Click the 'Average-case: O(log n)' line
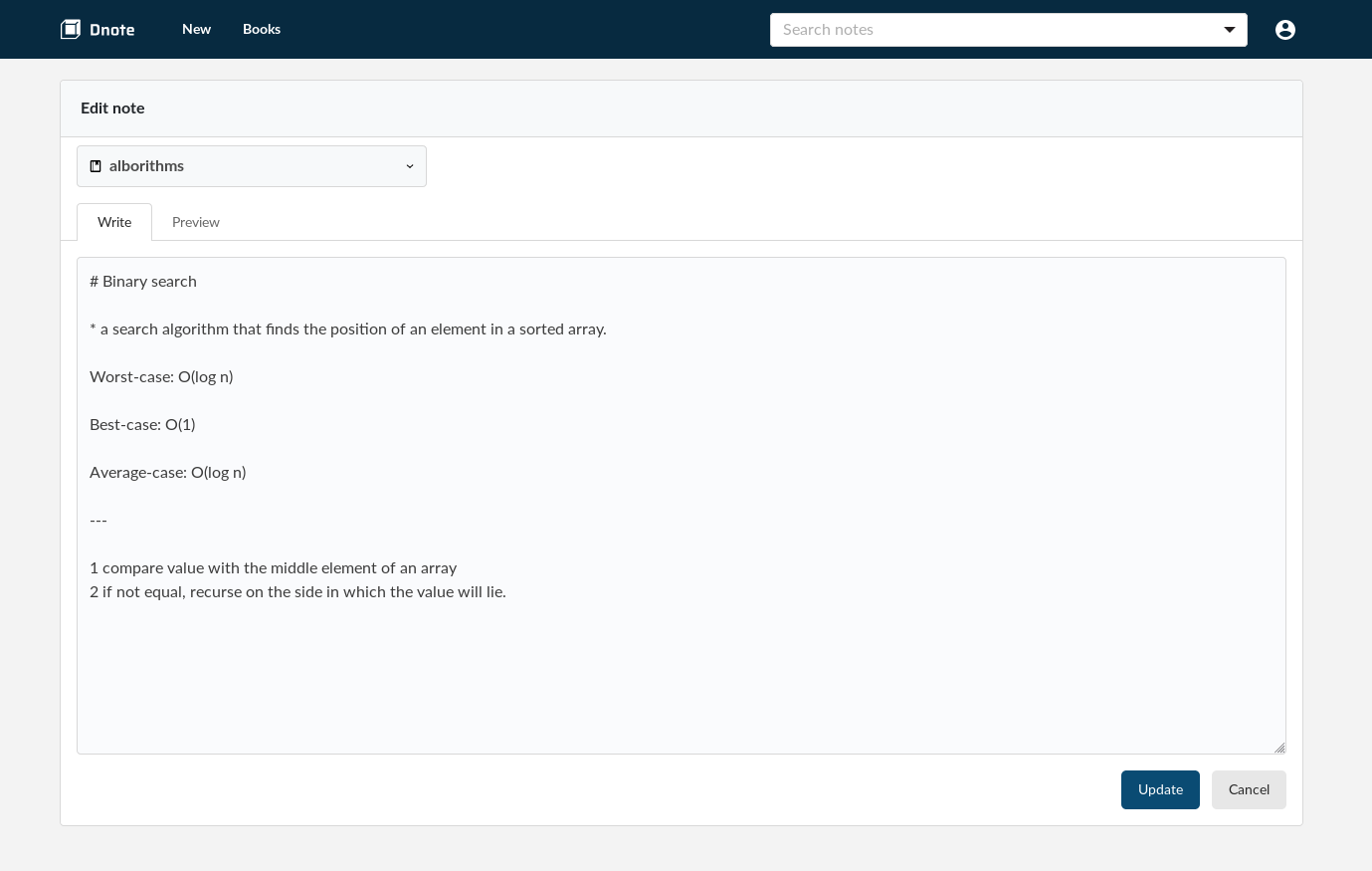The height and width of the screenshot is (871, 1372). [x=168, y=473]
